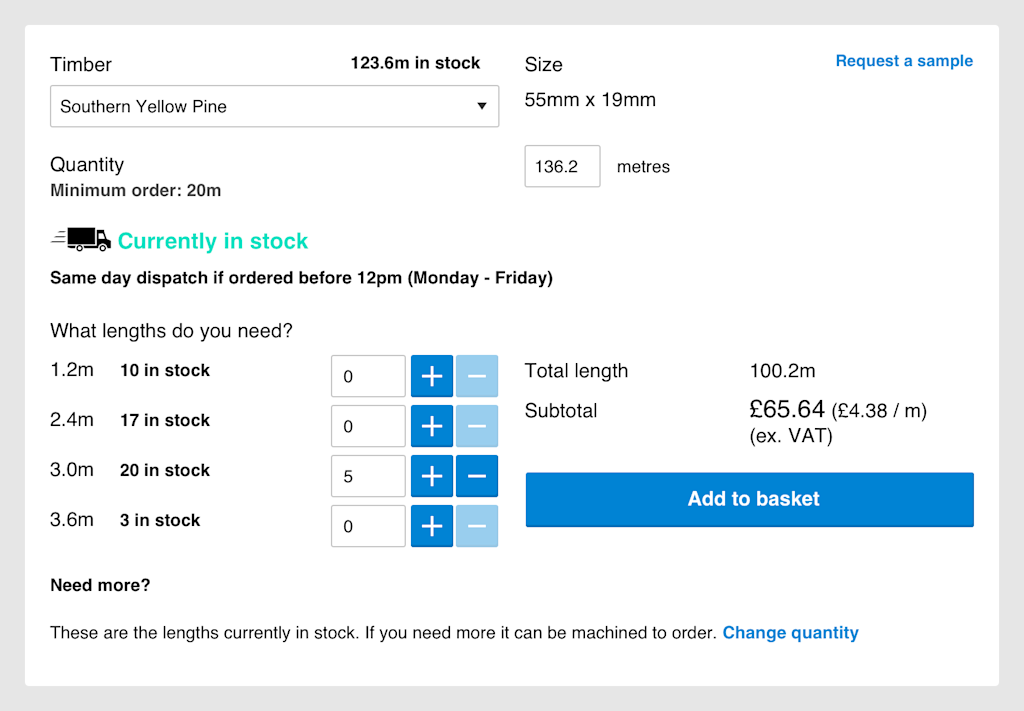Decrease the 2.4m length quantity
Screen dimensions: 1024x711
477,426
